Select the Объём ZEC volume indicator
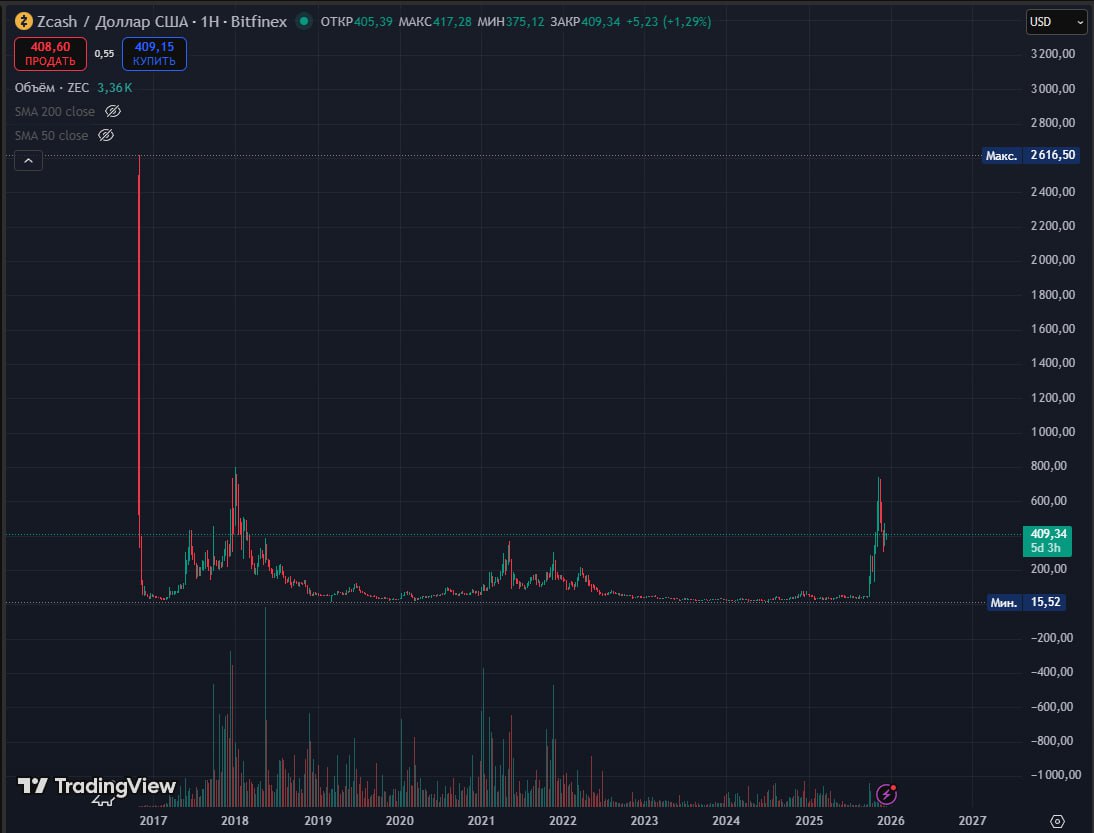This screenshot has width=1094, height=833. [x=54, y=88]
